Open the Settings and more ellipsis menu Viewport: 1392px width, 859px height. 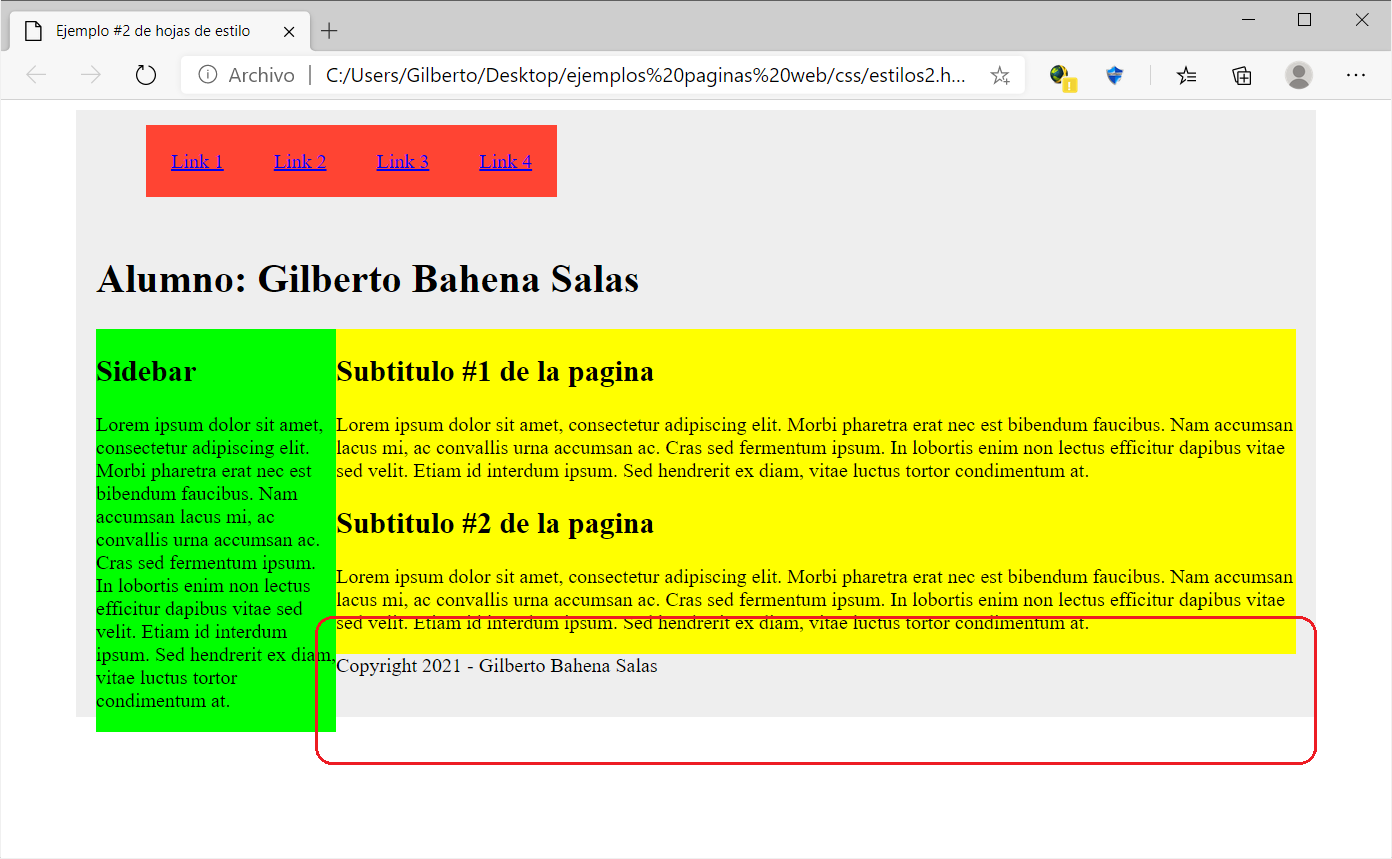(x=1356, y=75)
